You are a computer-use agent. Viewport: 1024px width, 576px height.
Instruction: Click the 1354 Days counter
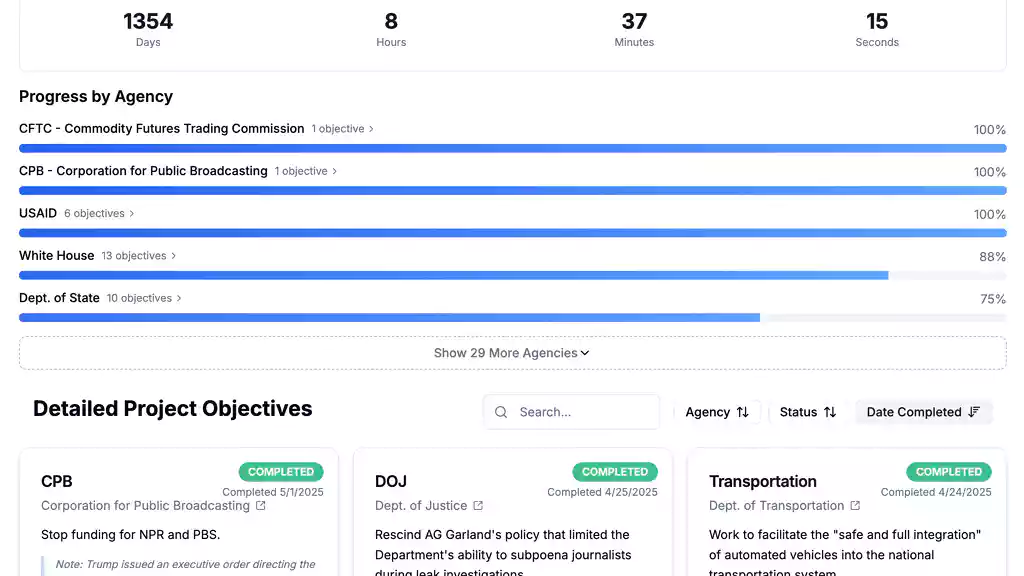point(148,30)
